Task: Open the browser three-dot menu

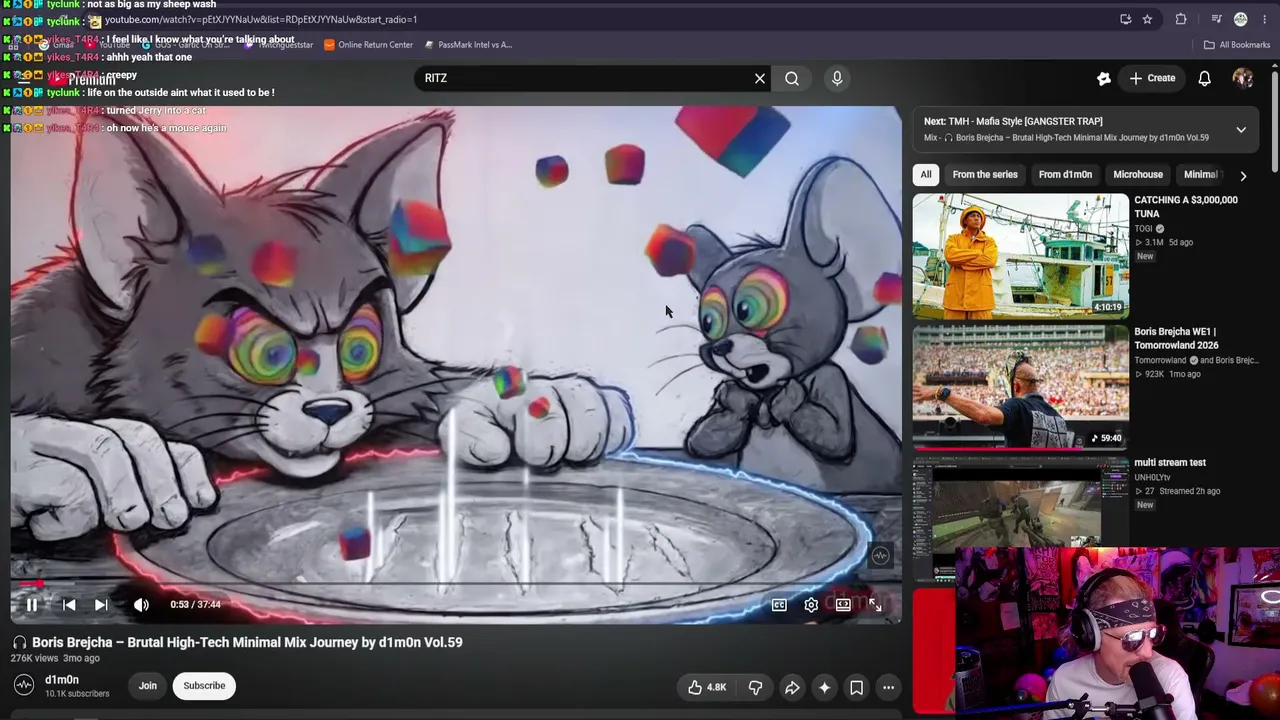Action: point(1264,19)
